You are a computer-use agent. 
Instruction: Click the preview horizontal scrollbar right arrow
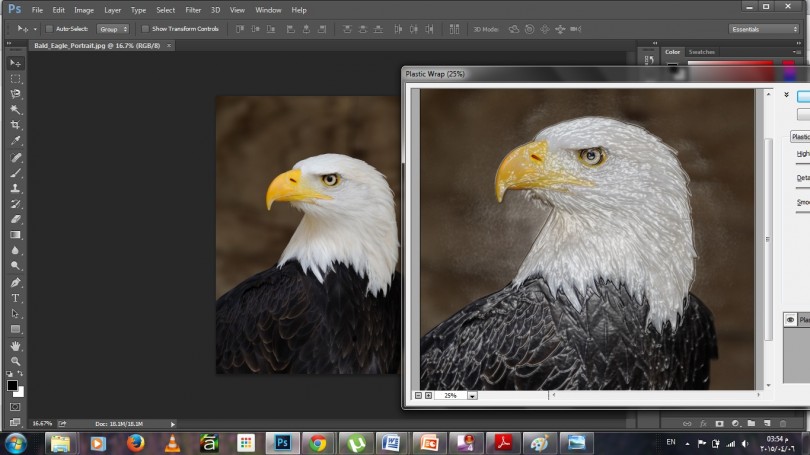click(x=758, y=395)
